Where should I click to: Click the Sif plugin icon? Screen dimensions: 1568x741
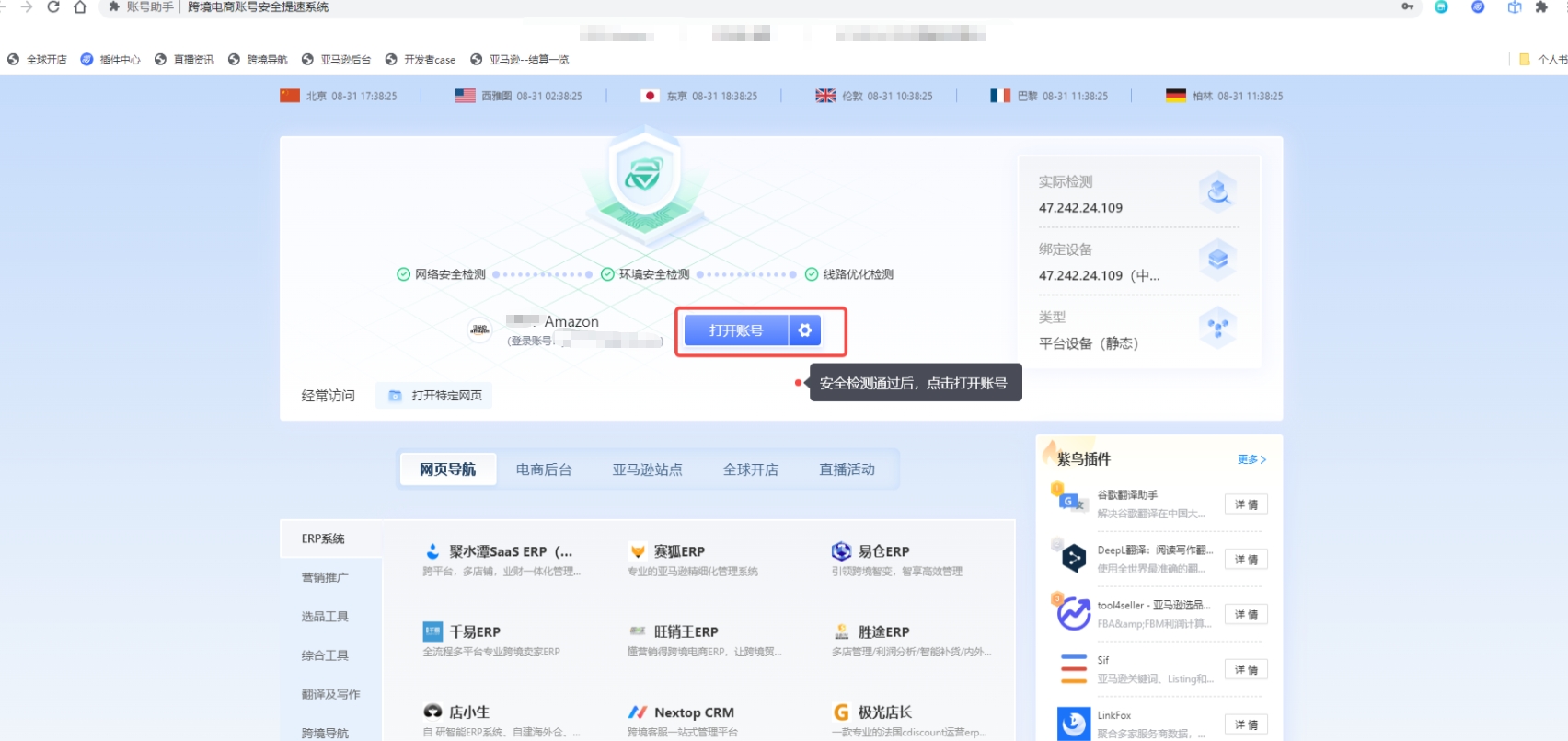coord(1073,669)
